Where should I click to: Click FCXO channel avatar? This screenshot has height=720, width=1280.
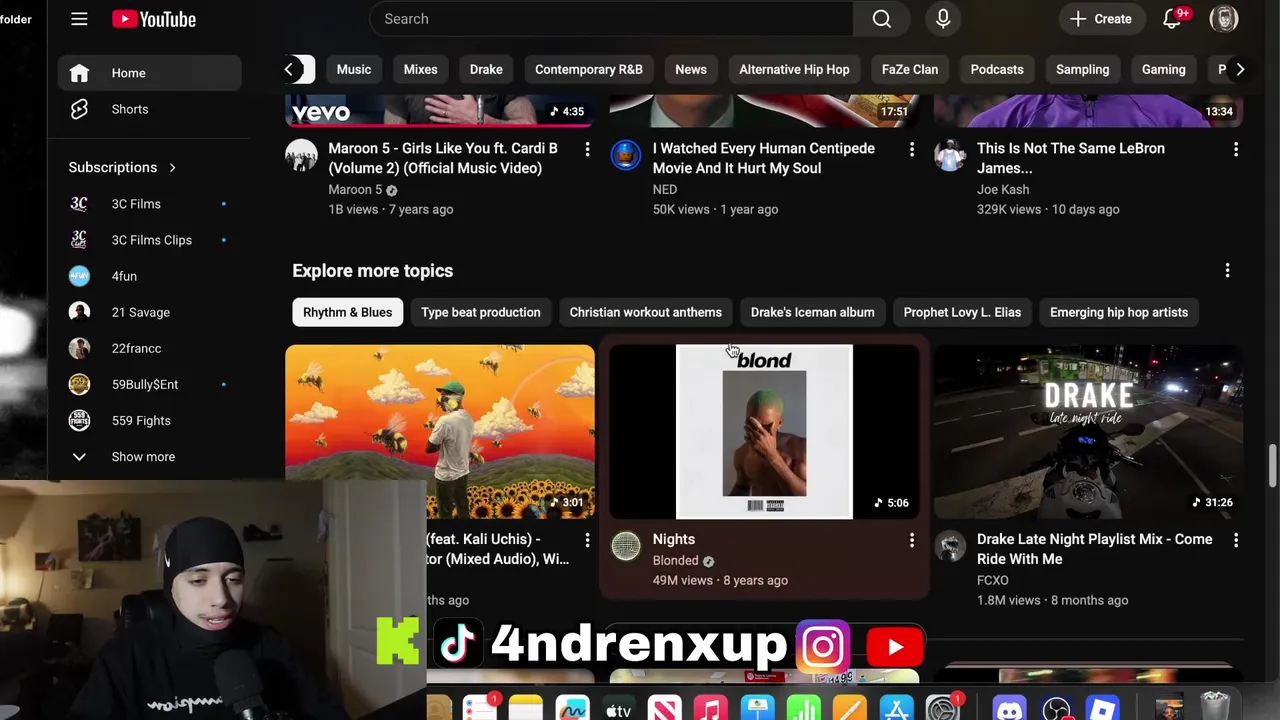pos(950,546)
